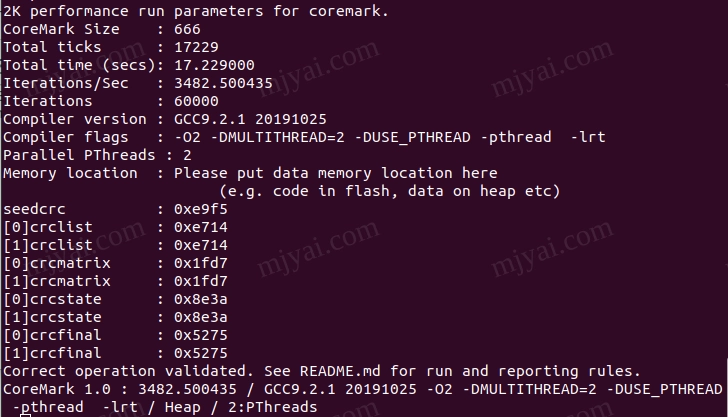Click the -DMULTITHREAD=2 compiler flag

(x=278, y=137)
